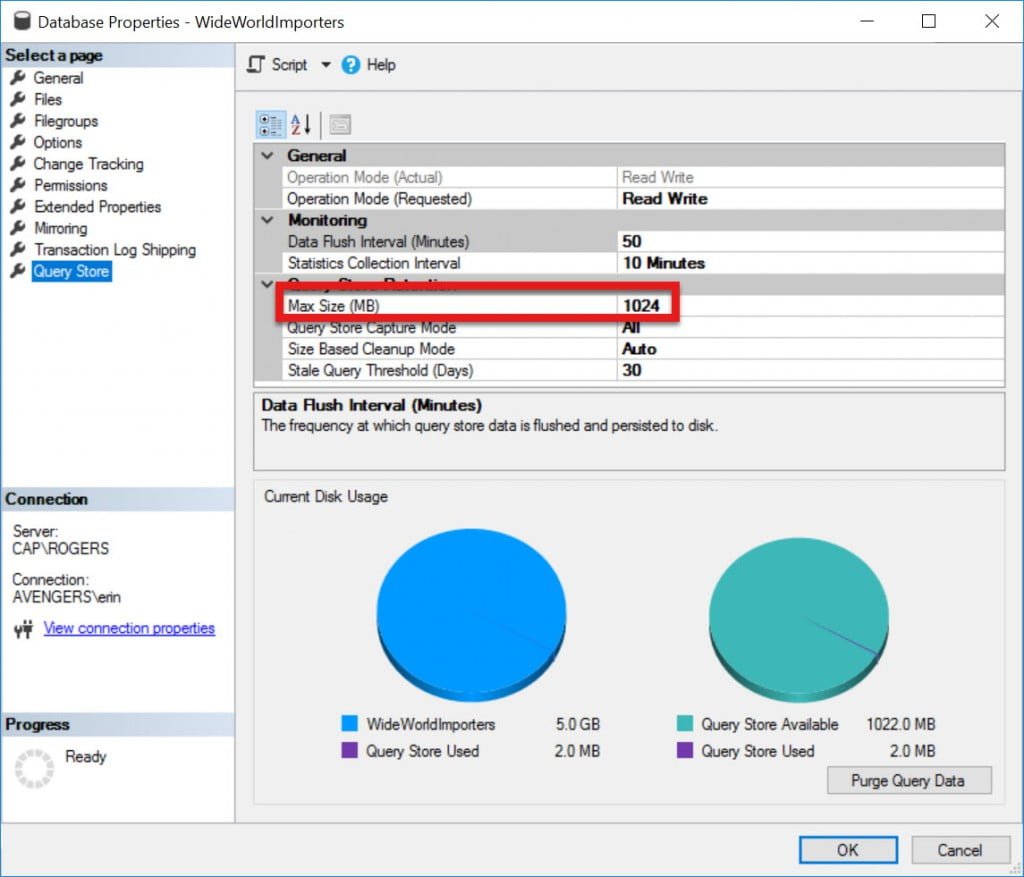The height and width of the screenshot is (877, 1024).
Task: Collapse the Monitoring property category
Action: [x=267, y=219]
